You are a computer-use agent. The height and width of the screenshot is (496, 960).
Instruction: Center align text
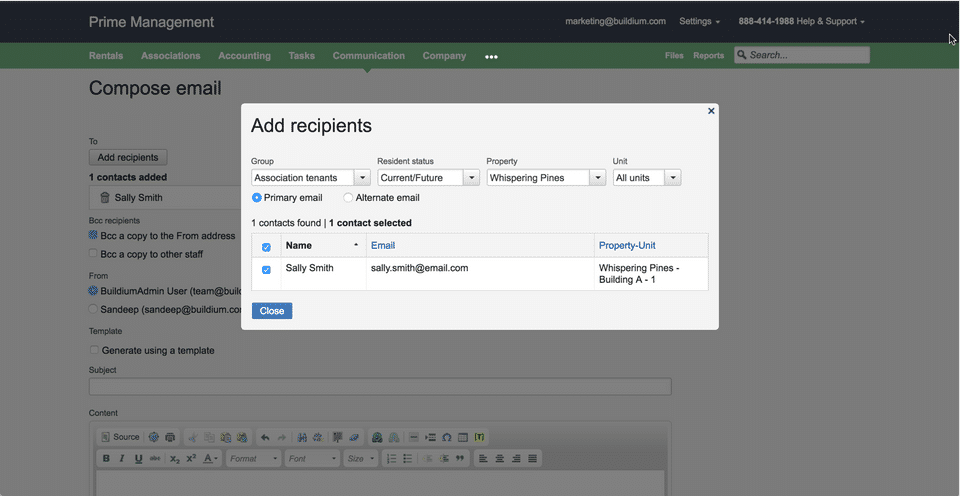[500, 459]
